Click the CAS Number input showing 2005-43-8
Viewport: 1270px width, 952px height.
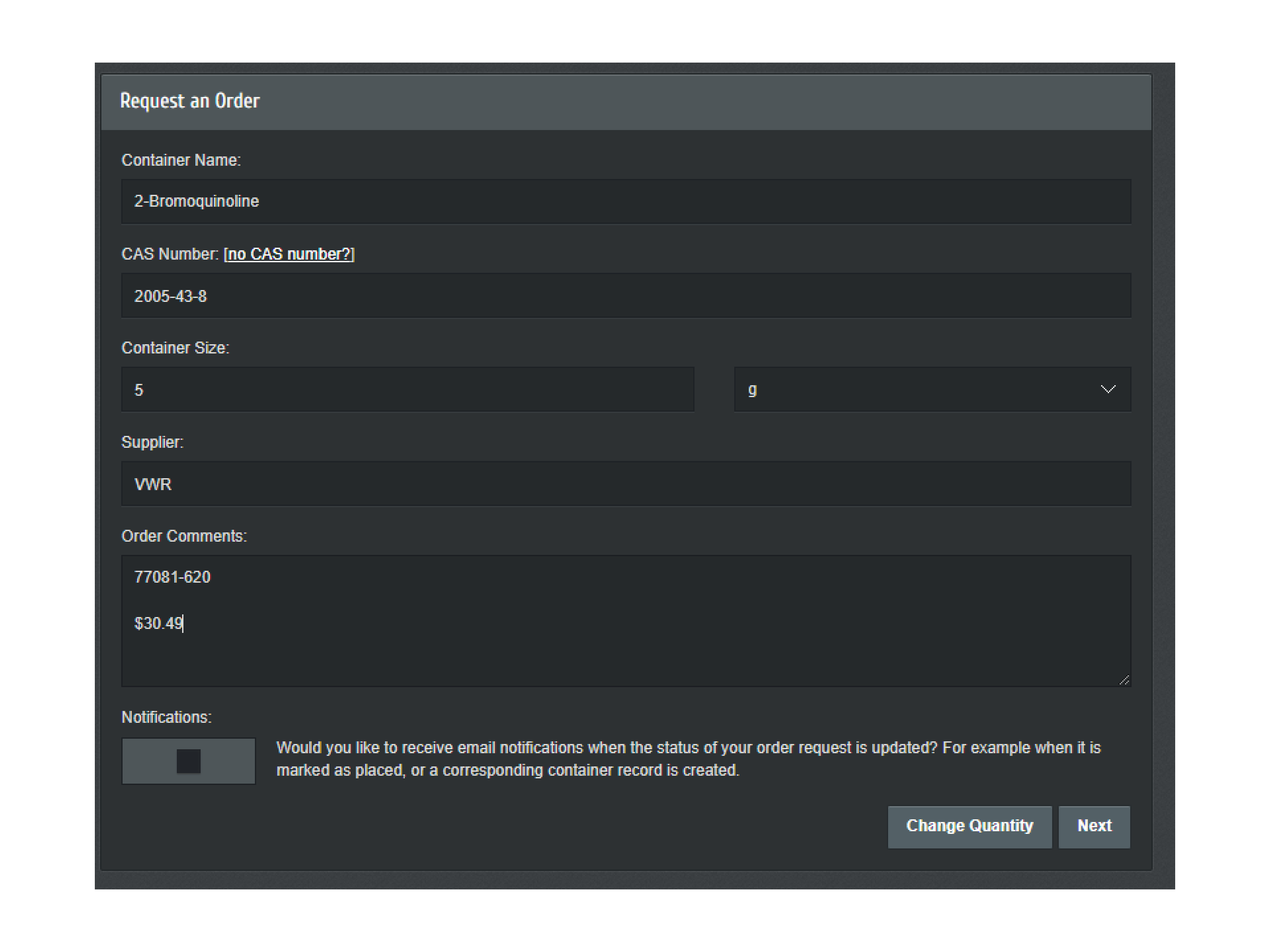click(625, 295)
